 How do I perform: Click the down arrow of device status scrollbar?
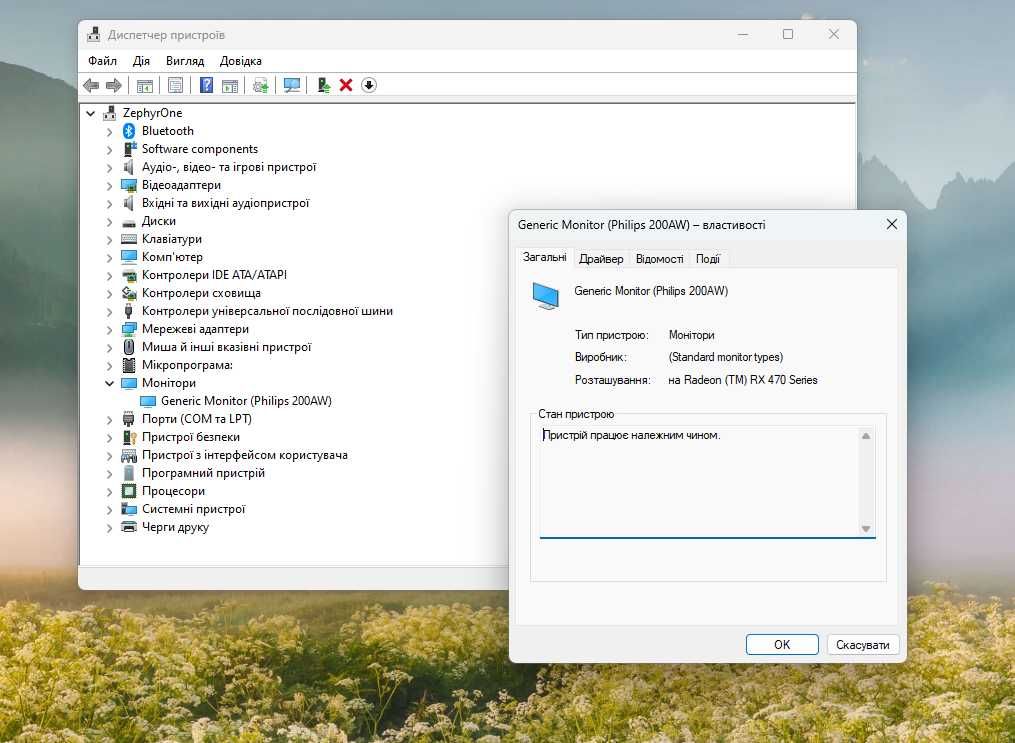866,529
